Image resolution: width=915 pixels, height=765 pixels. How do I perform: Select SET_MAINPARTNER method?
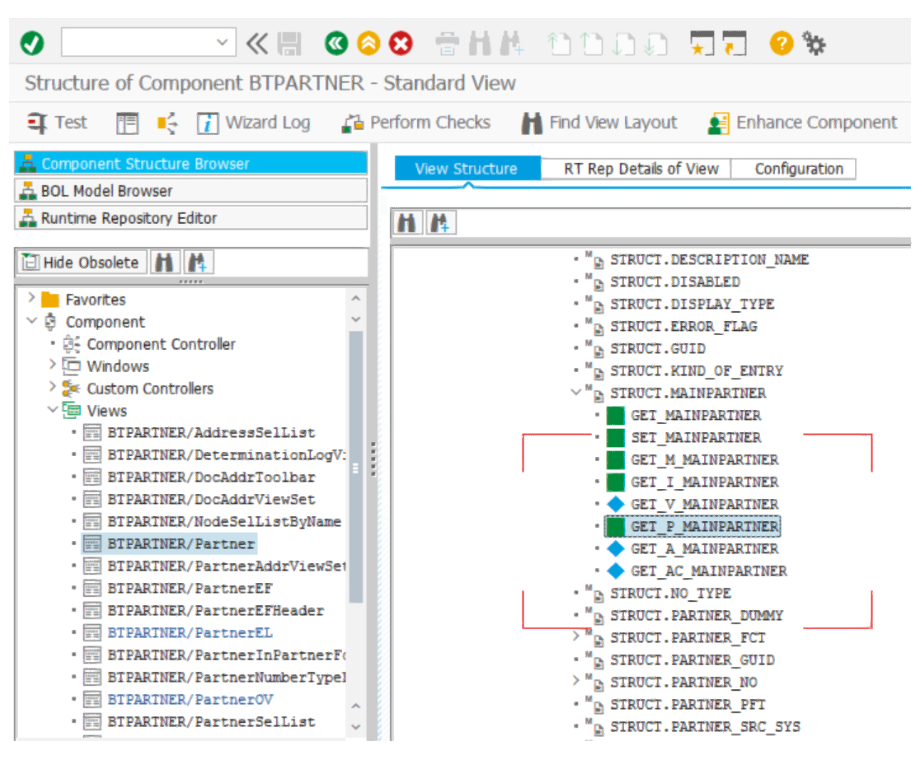click(696, 438)
